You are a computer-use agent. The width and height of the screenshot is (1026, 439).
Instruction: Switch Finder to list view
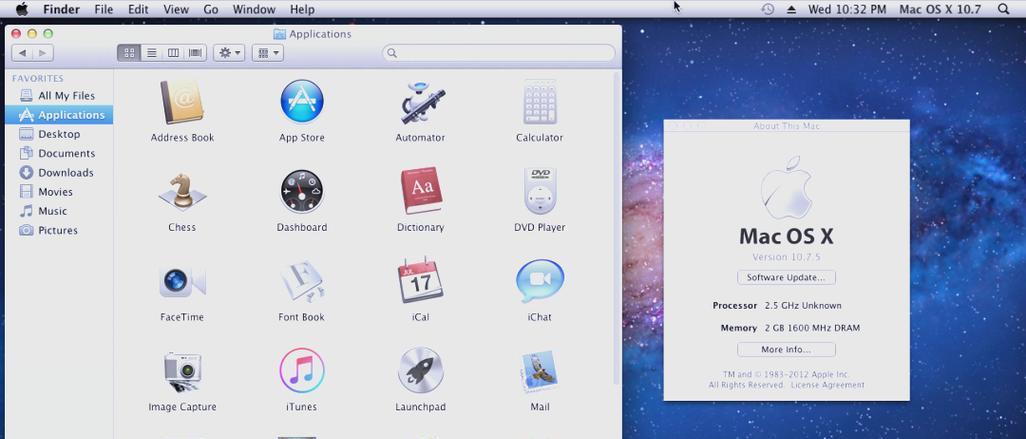(x=151, y=53)
